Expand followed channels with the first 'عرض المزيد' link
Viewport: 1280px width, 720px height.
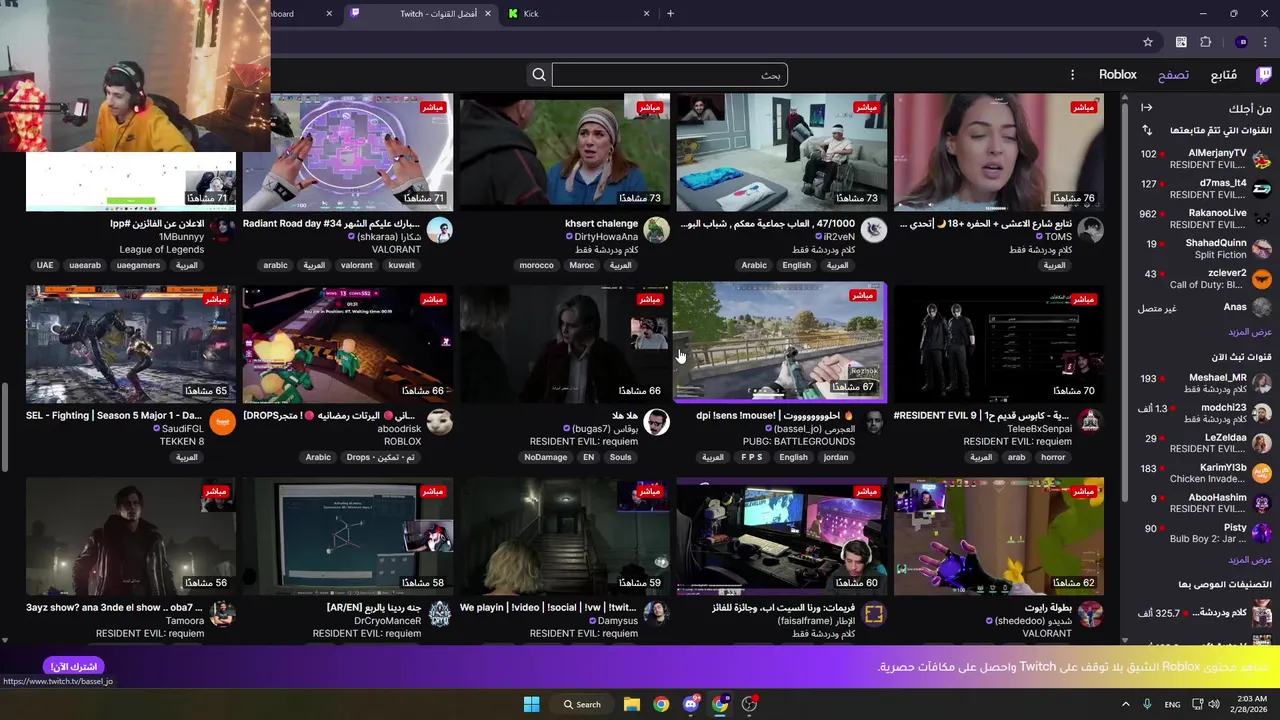1250,332
